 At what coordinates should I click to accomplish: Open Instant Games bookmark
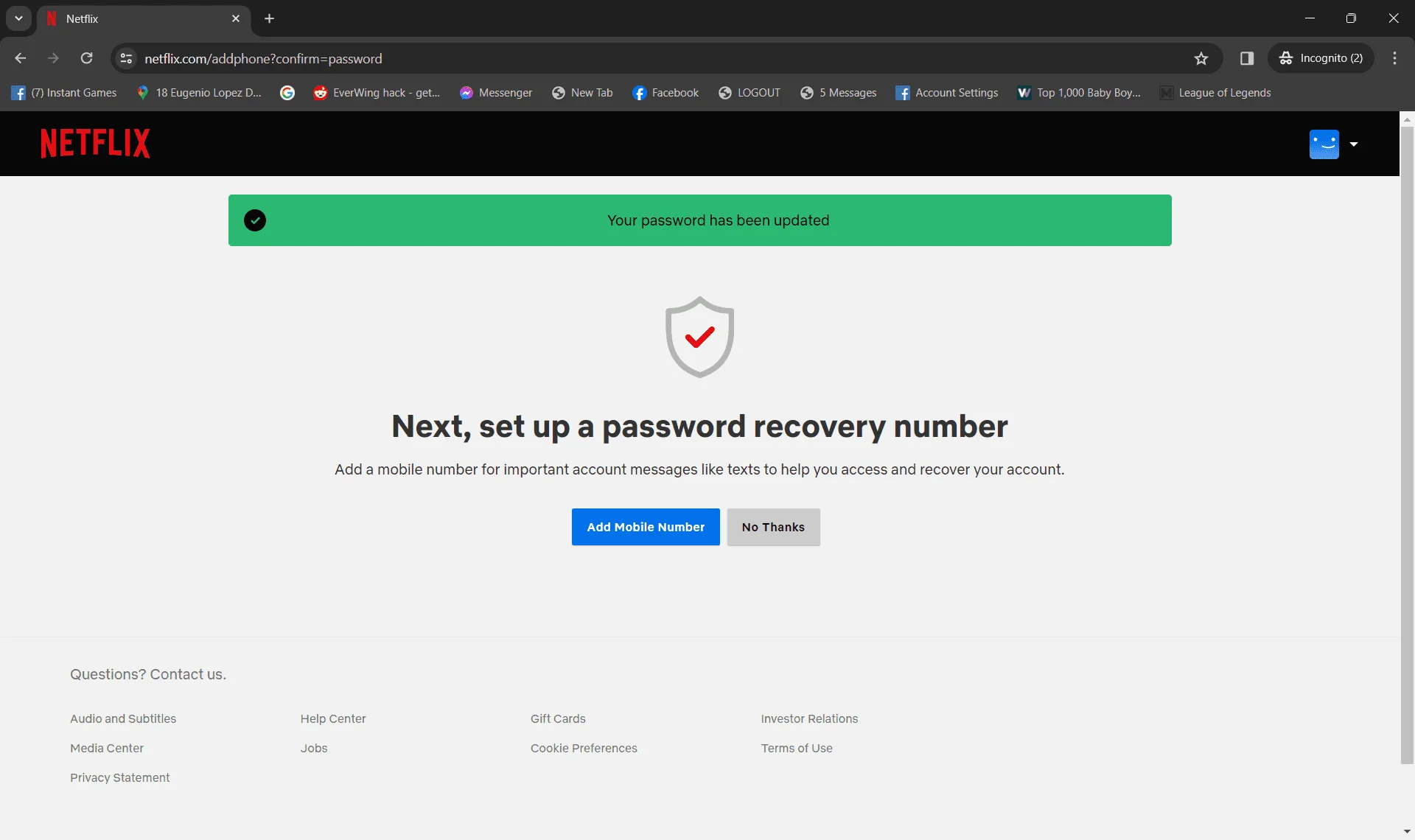point(65,93)
